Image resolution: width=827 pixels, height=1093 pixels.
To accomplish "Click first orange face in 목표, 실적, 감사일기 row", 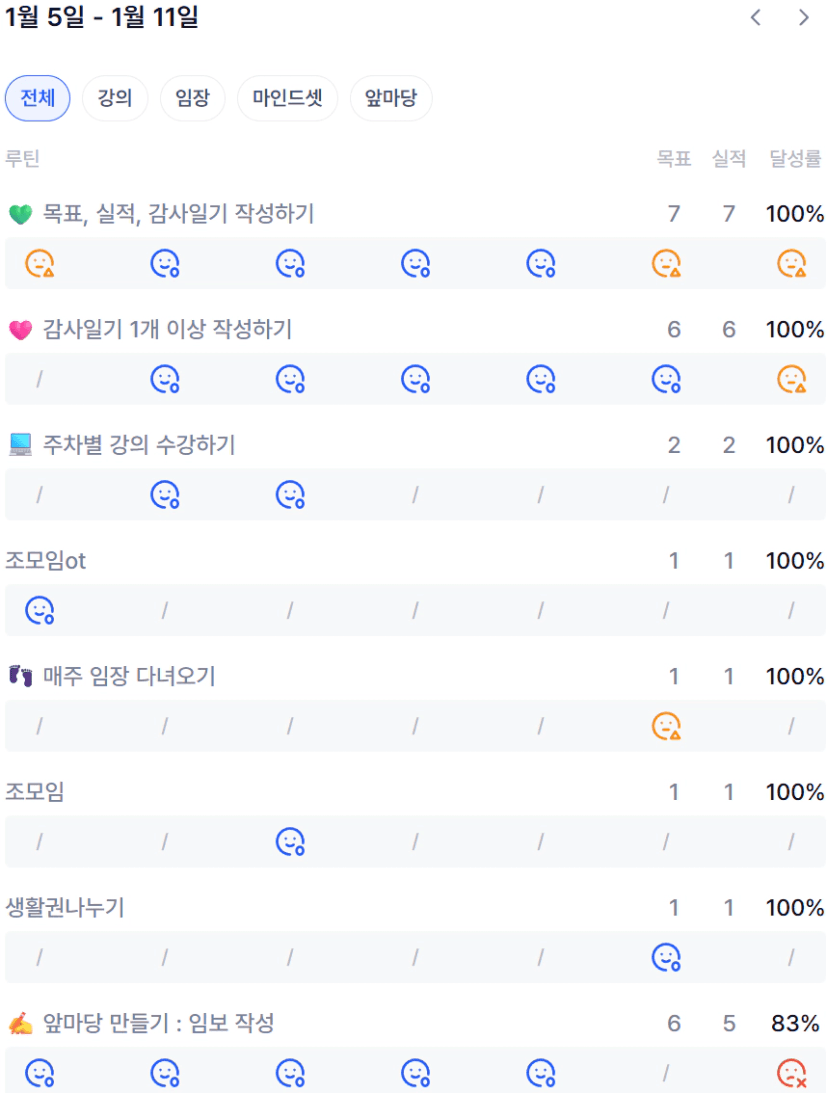I will click(40, 264).
